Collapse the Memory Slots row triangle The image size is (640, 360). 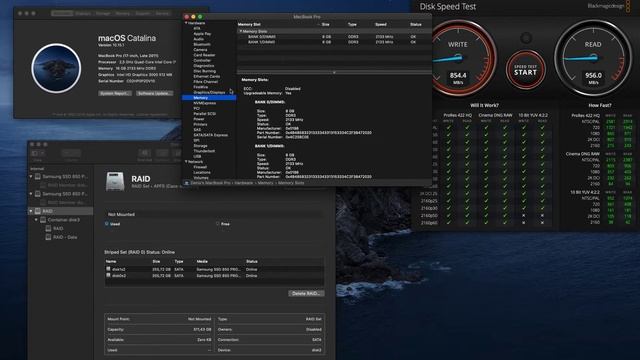(x=240, y=31)
